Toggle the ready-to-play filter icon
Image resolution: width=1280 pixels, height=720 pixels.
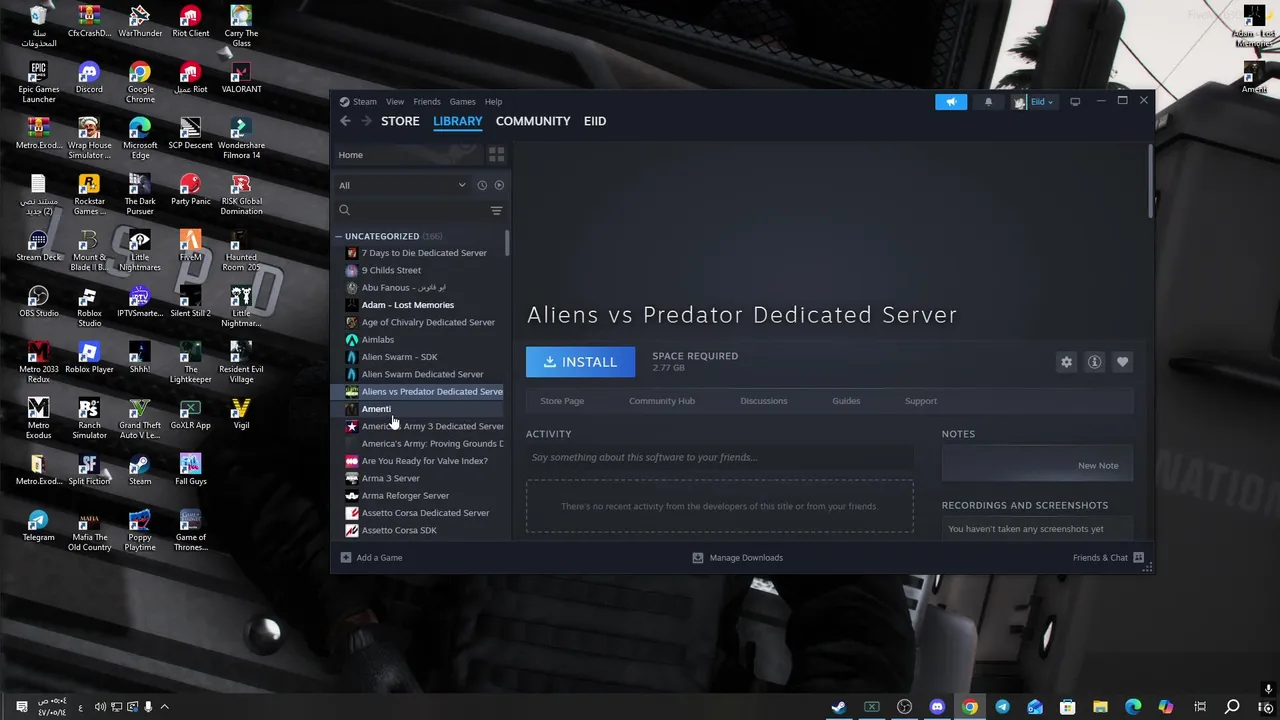tap(499, 185)
